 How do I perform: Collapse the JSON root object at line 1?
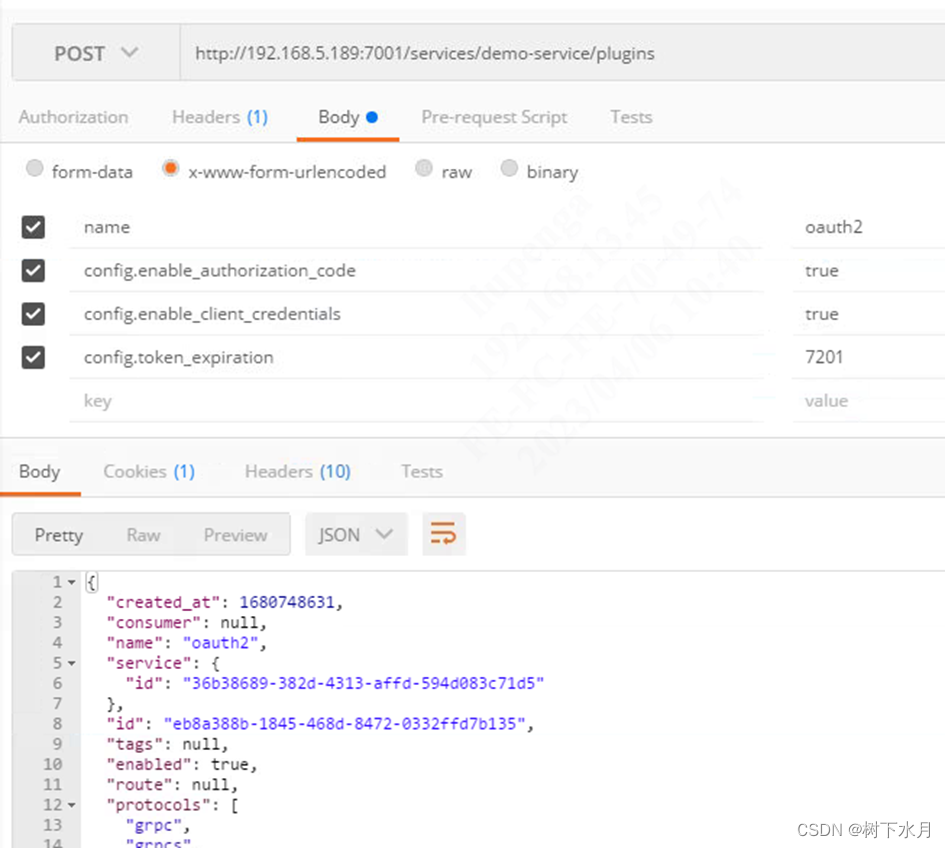pyautogui.click(x=72, y=582)
